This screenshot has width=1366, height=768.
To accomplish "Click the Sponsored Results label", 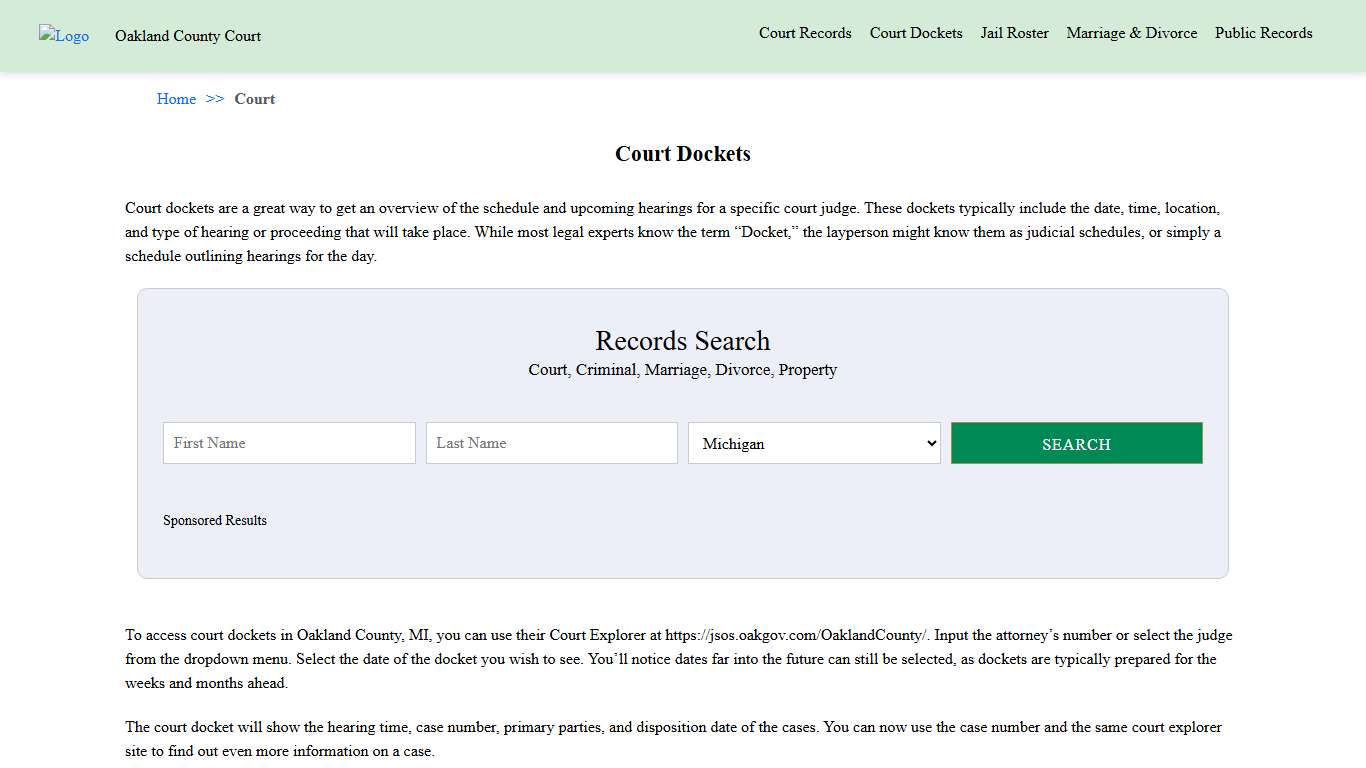I will click(x=215, y=520).
